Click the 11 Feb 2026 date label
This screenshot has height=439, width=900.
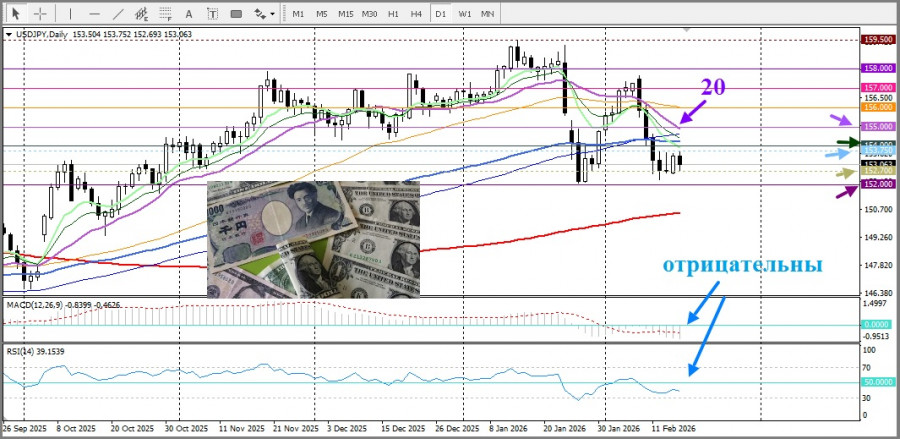[673, 429]
